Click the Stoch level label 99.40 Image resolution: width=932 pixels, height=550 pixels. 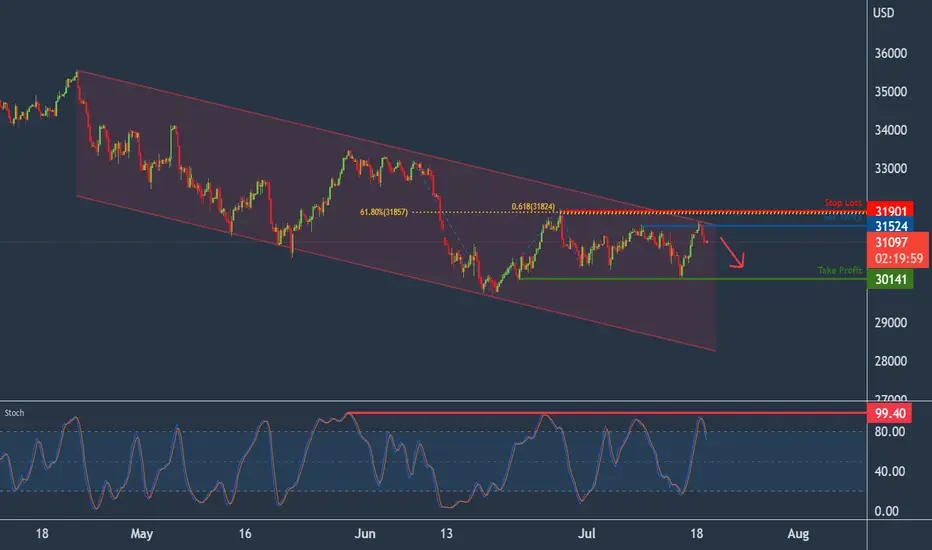(x=890, y=413)
